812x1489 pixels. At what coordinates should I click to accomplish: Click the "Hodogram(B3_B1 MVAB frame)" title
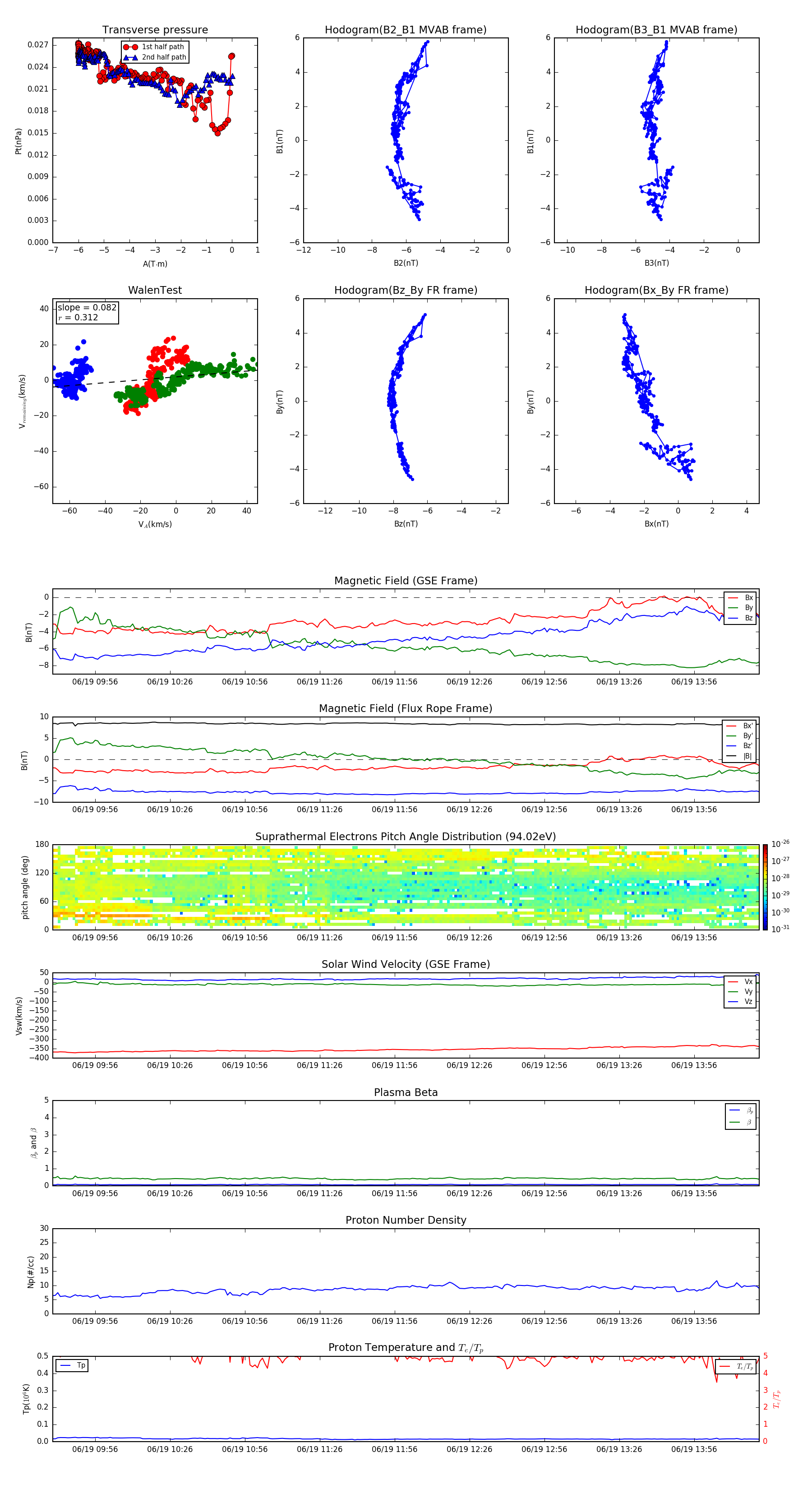[x=656, y=29]
